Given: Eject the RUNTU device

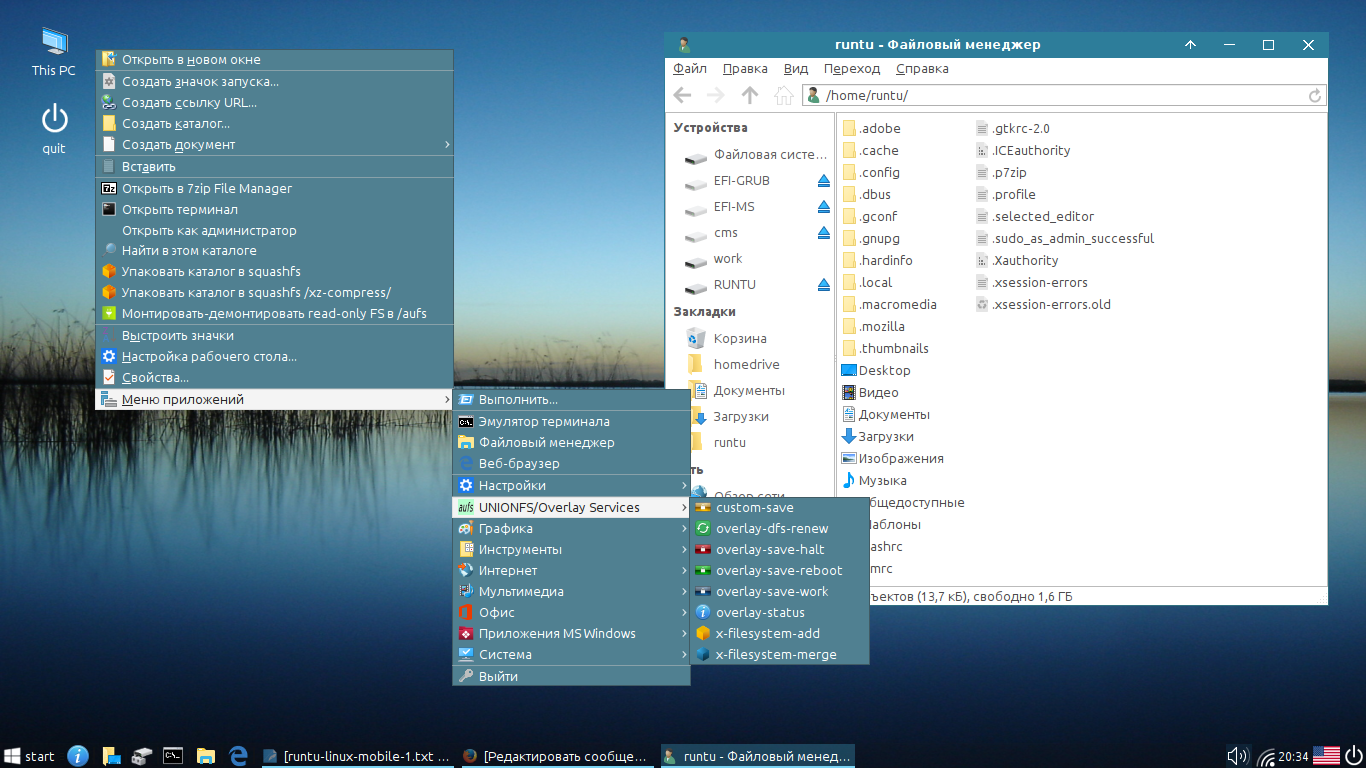Looking at the screenshot, I should point(823,285).
